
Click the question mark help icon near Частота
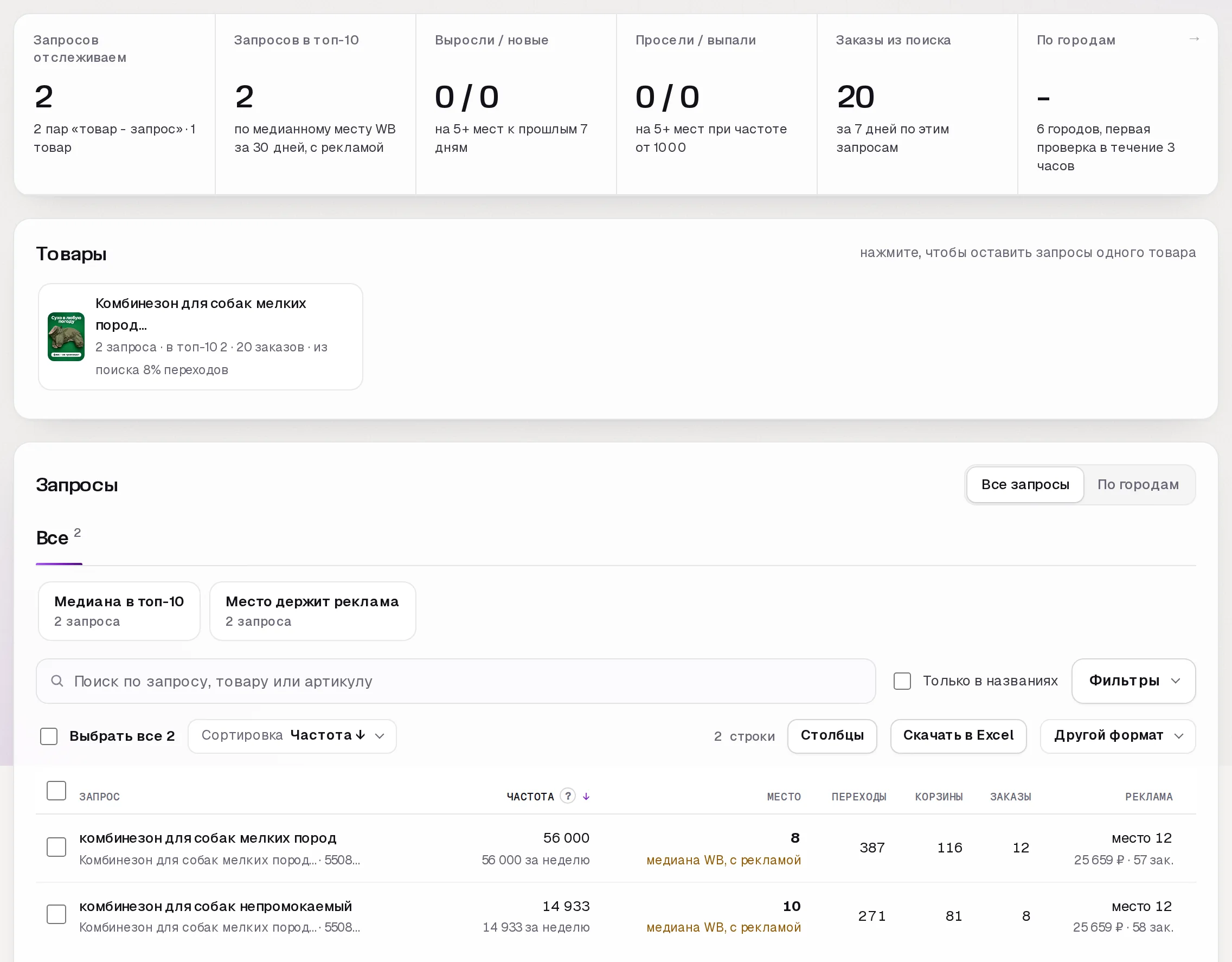pos(568,796)
